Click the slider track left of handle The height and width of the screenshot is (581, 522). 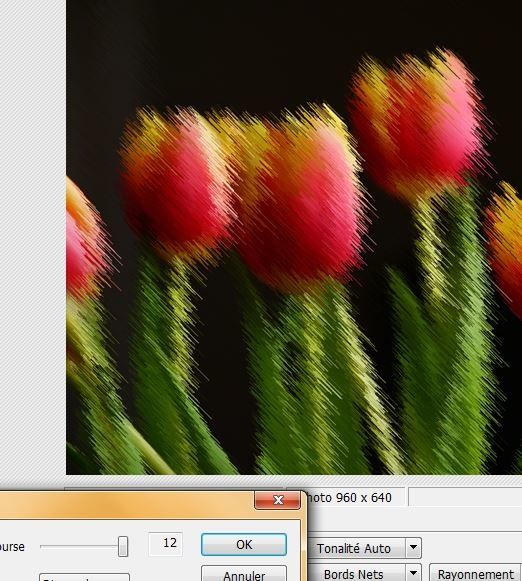pyautogui.click(x=79, y=546)
